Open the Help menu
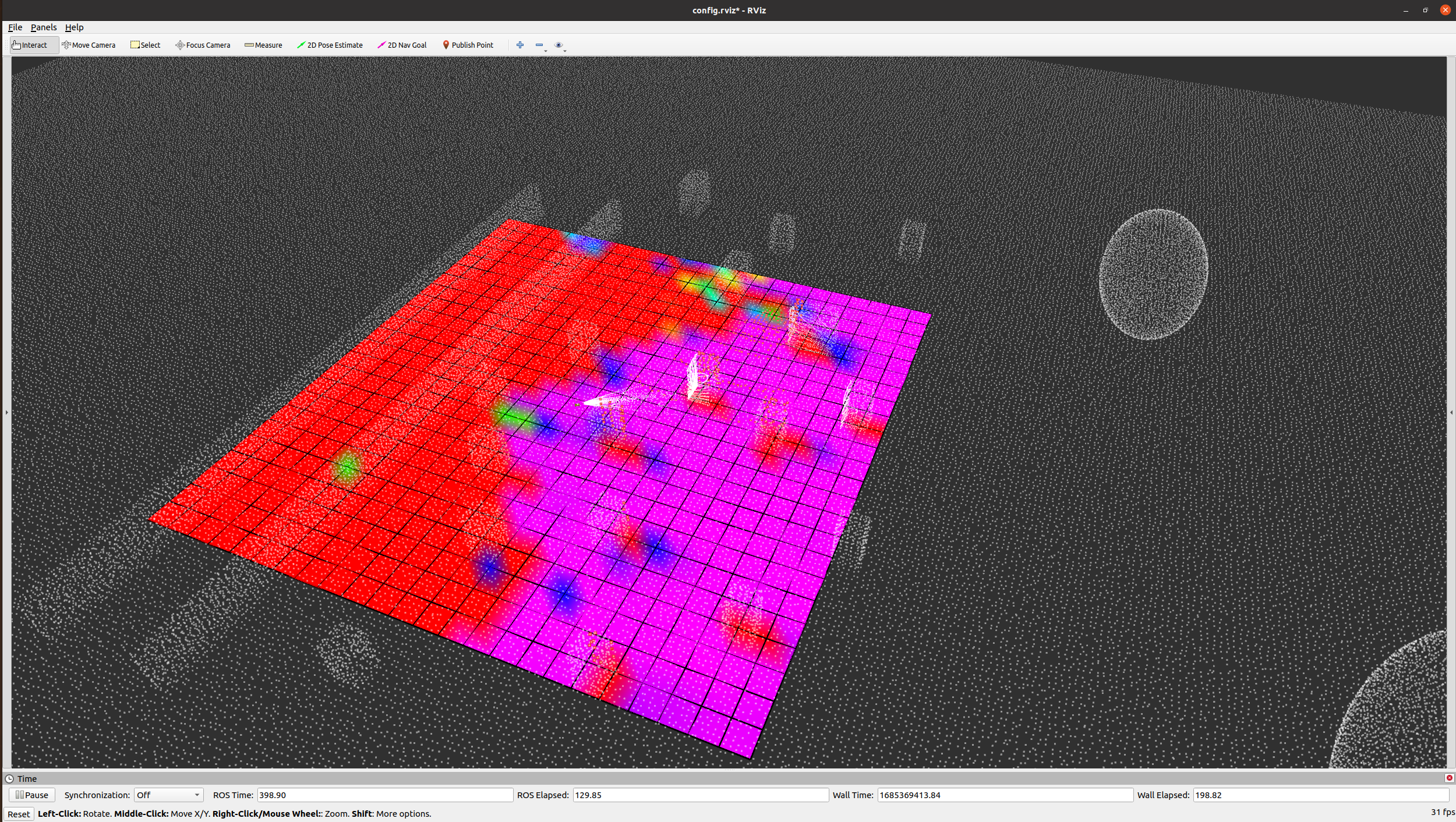 [74, 27]
